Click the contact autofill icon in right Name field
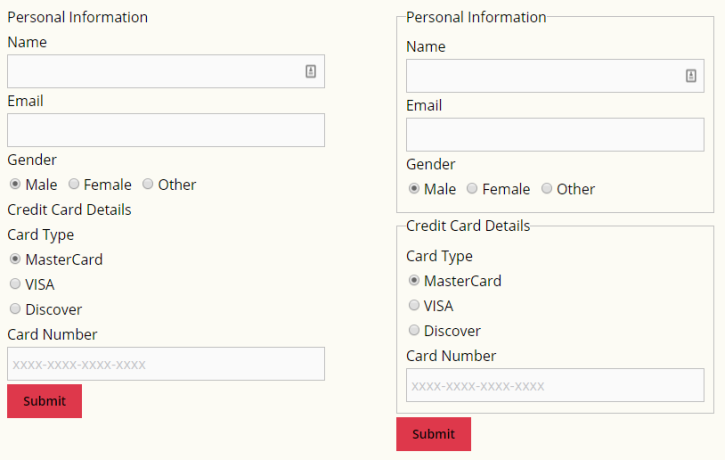Viewport: 725px width, 460px height. (691, 76)
